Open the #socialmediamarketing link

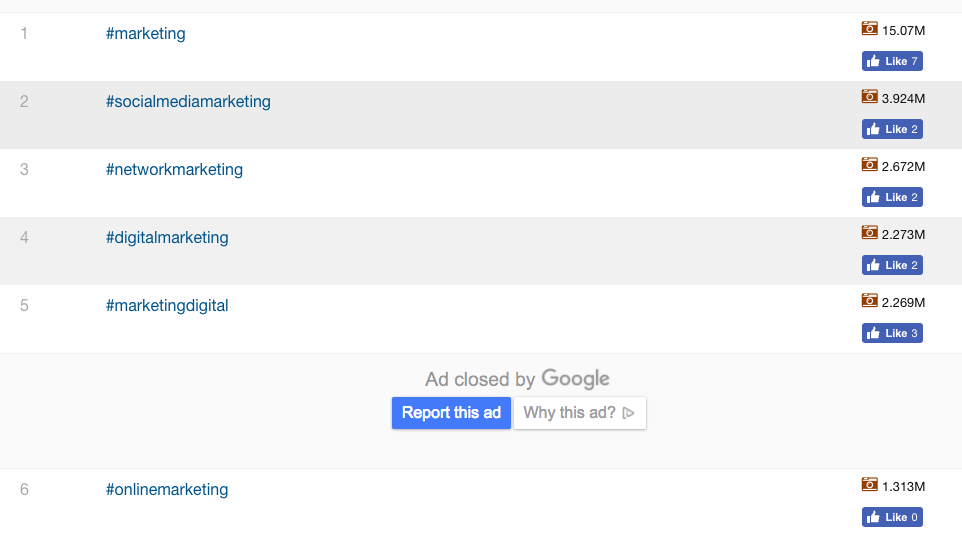pos(188,102)
